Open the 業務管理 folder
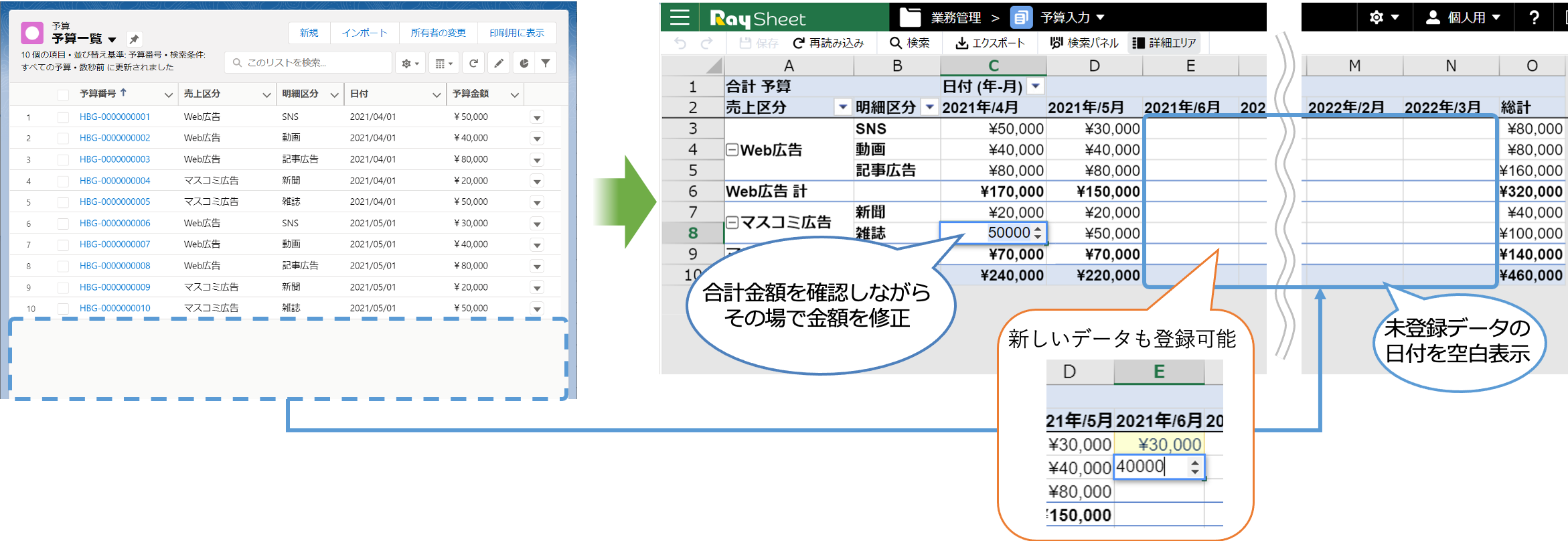This screenshot has height=541, width=1568. (x=940, y=17)
